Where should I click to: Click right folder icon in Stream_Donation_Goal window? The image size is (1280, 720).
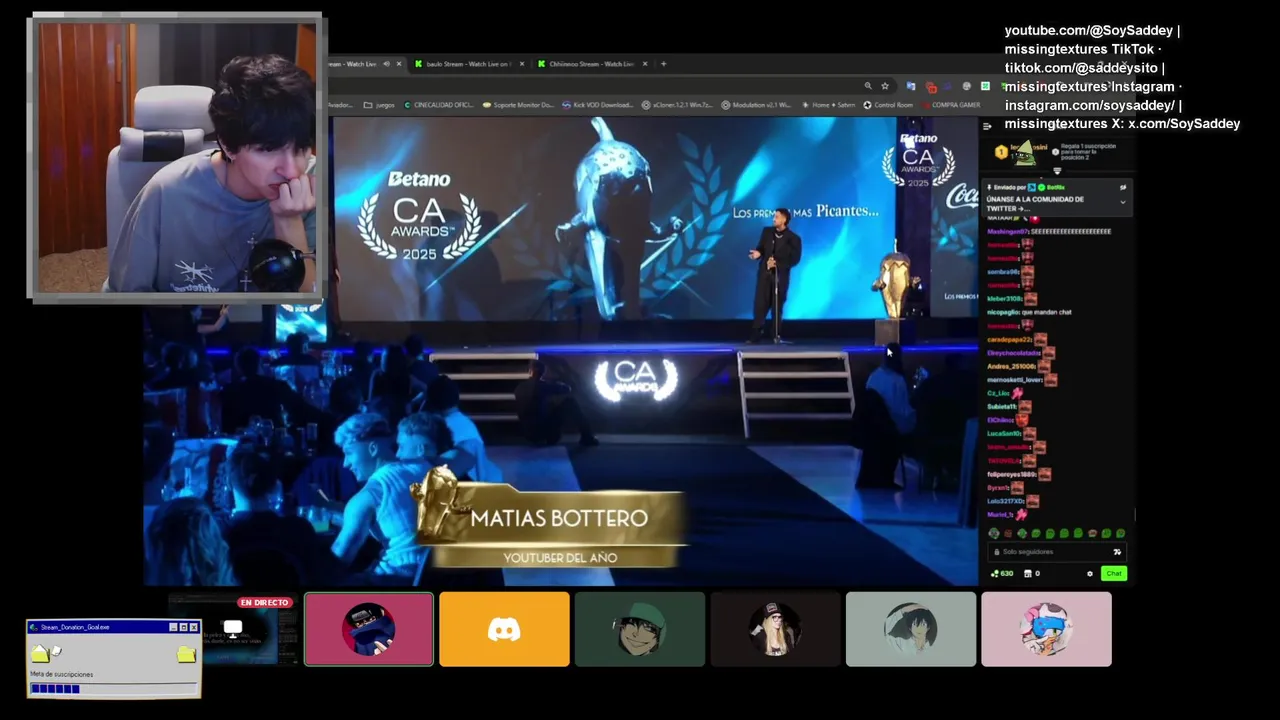click(x=186, y=654)
